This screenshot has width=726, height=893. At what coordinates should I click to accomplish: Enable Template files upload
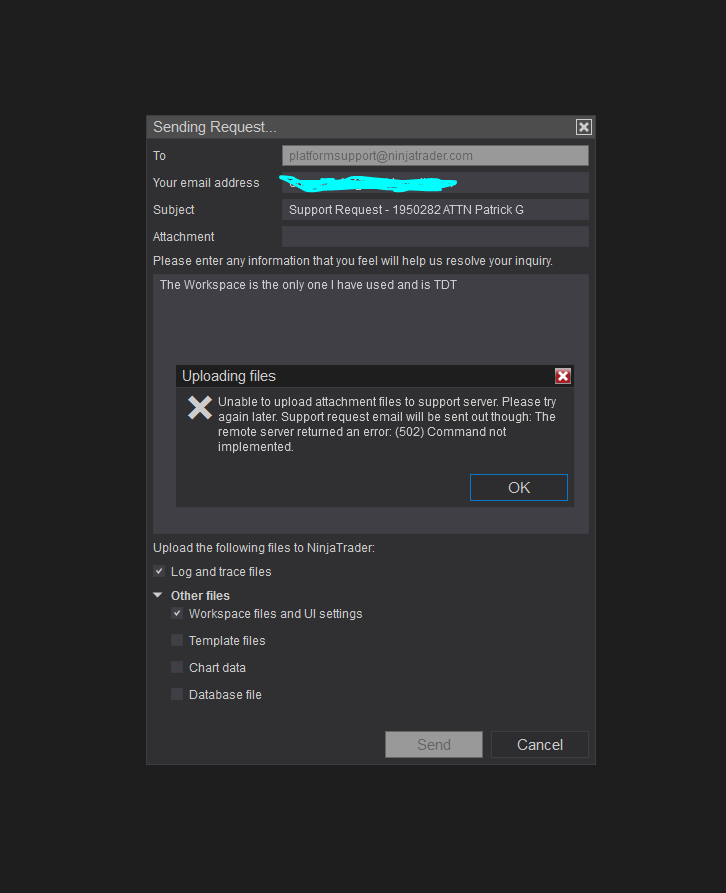coord(177,640)
